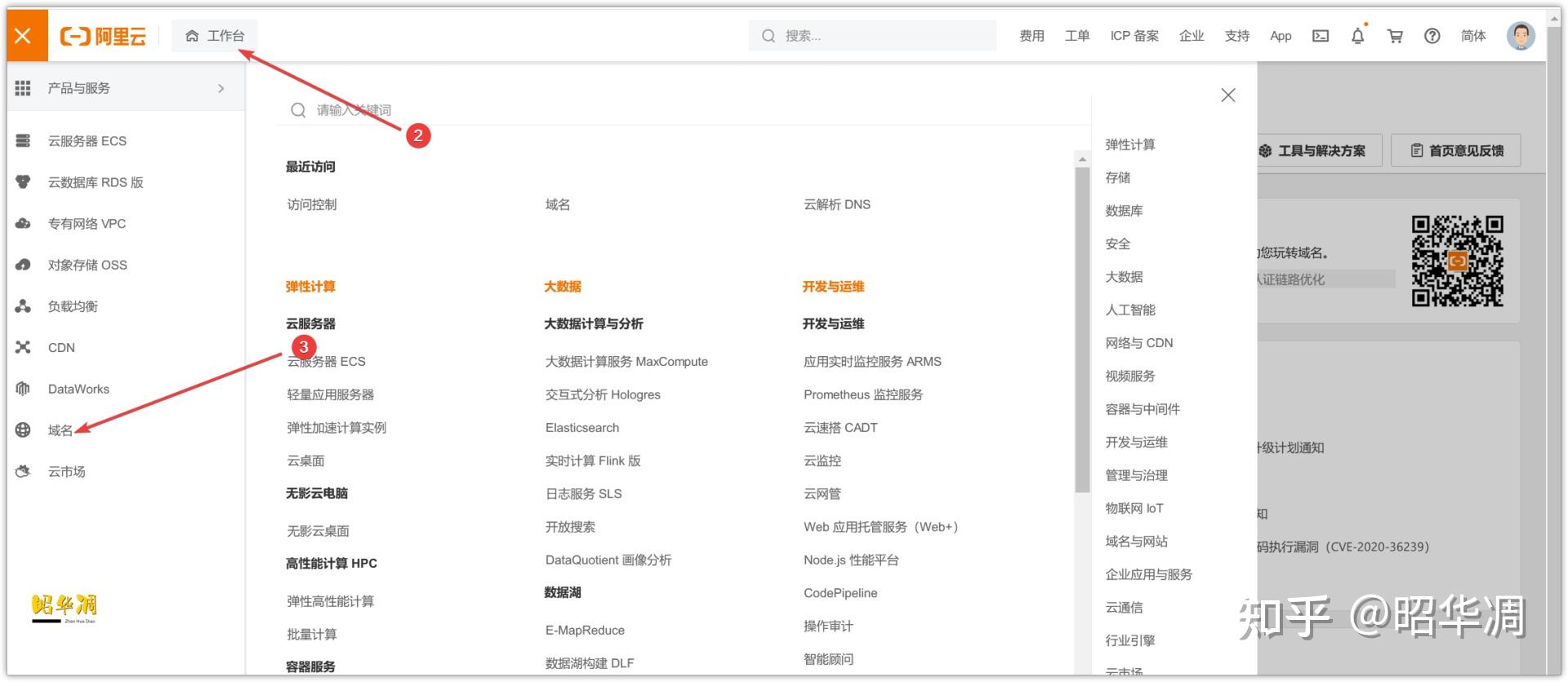Open the 工作台 workbench home button

point(215,36)
